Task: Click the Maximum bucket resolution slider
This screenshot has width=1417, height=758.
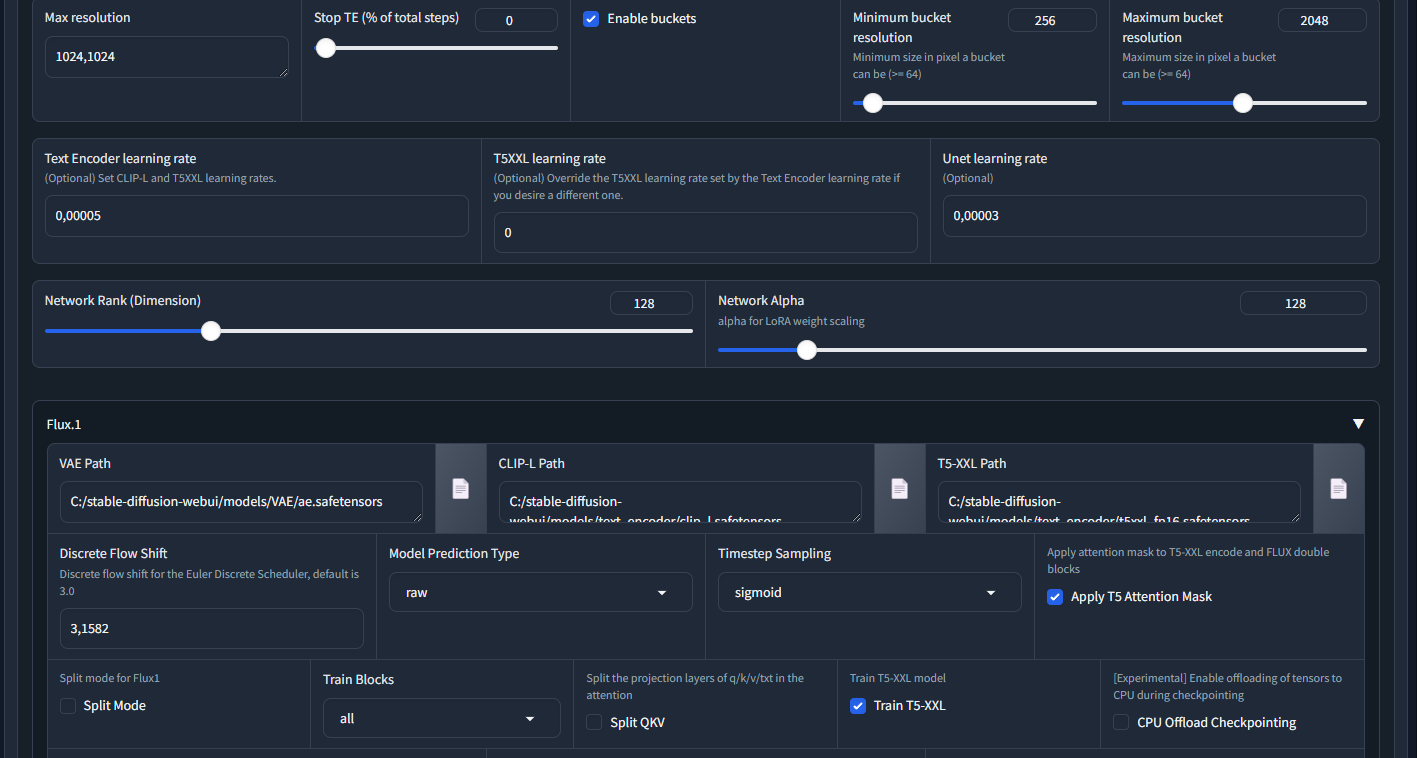Action: [x=1244, y=102]
